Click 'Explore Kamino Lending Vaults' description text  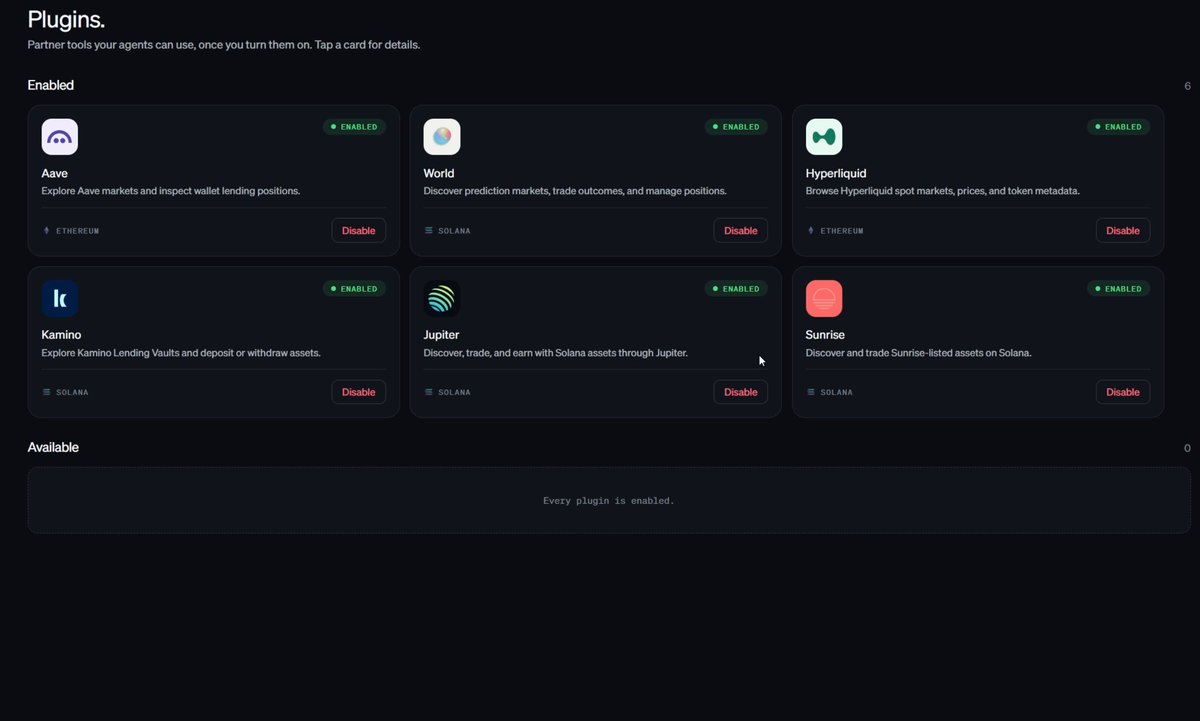point(181,353)
